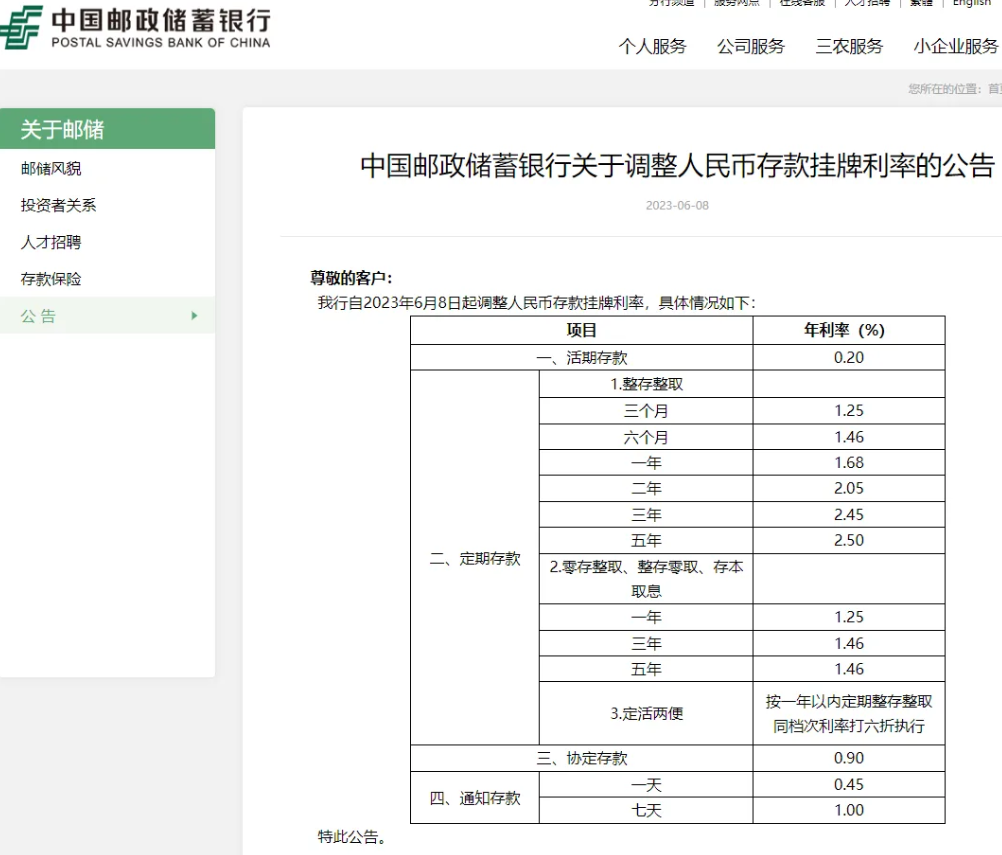Click the 0.20 rate for 活期存款
The height and width of the screenshot is (855, 1002).
[x=849, y=358]
